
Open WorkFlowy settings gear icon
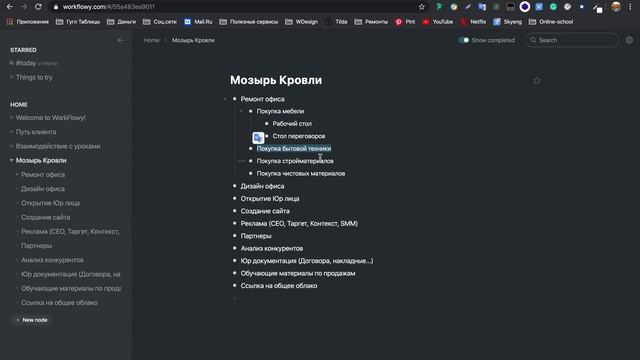tap(629, 40)
